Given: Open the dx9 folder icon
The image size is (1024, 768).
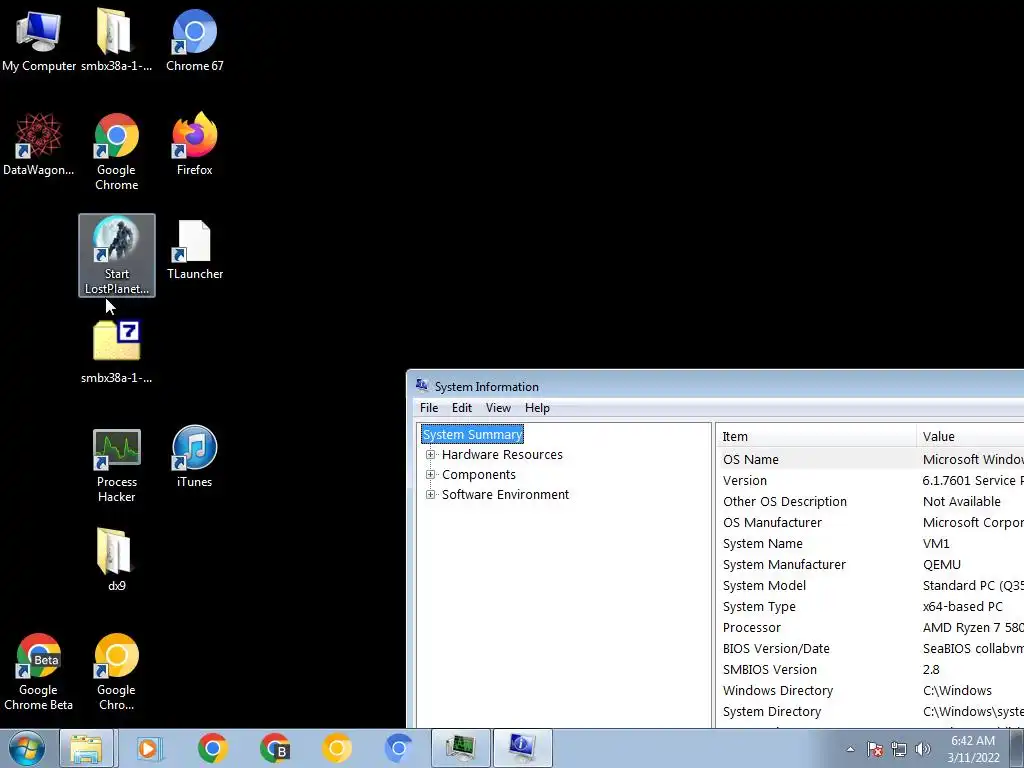Looking at the screenshot, I should click(x=116, y=559).
